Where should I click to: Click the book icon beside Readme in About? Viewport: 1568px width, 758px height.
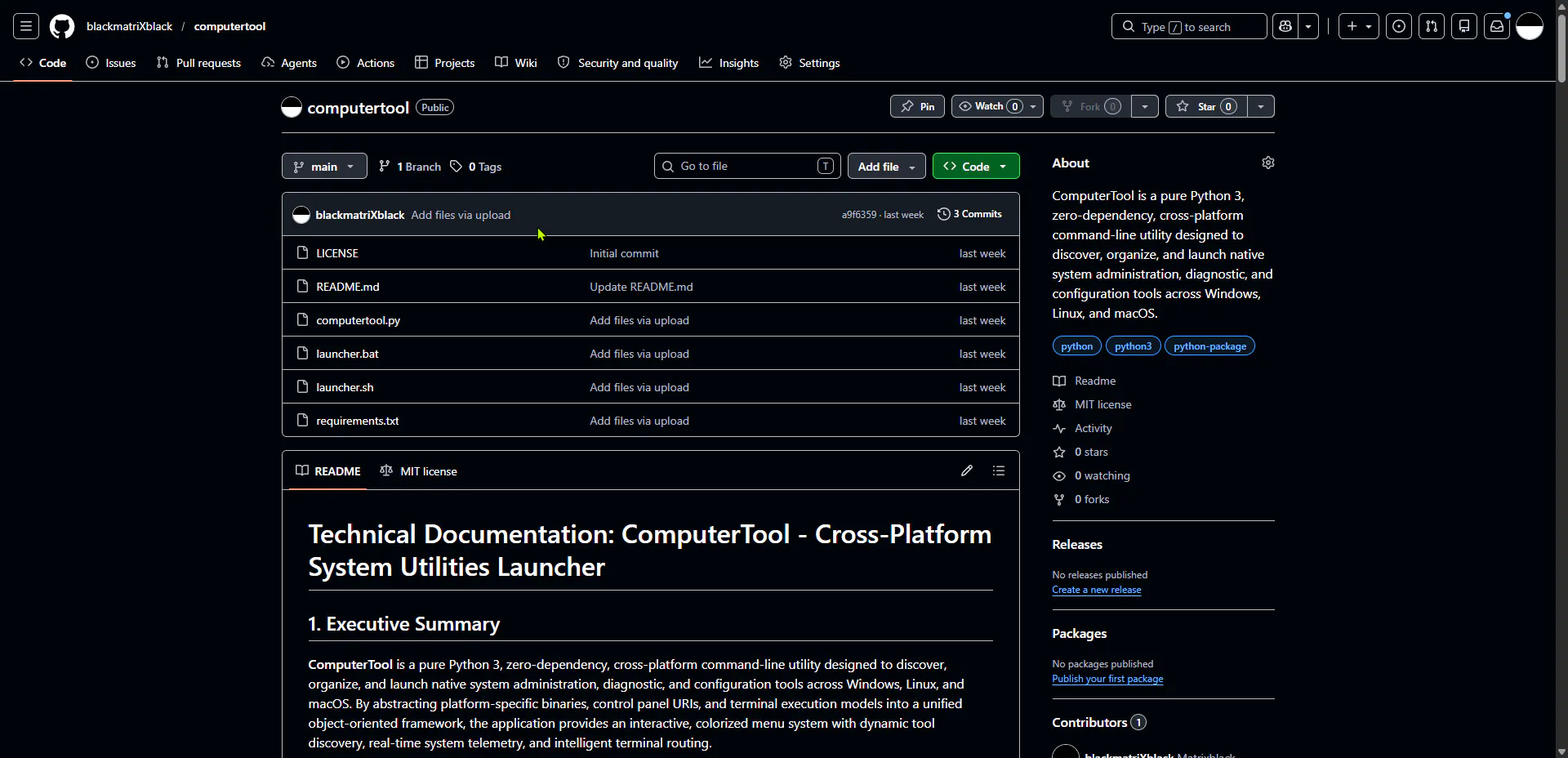tap(1059, 381)
